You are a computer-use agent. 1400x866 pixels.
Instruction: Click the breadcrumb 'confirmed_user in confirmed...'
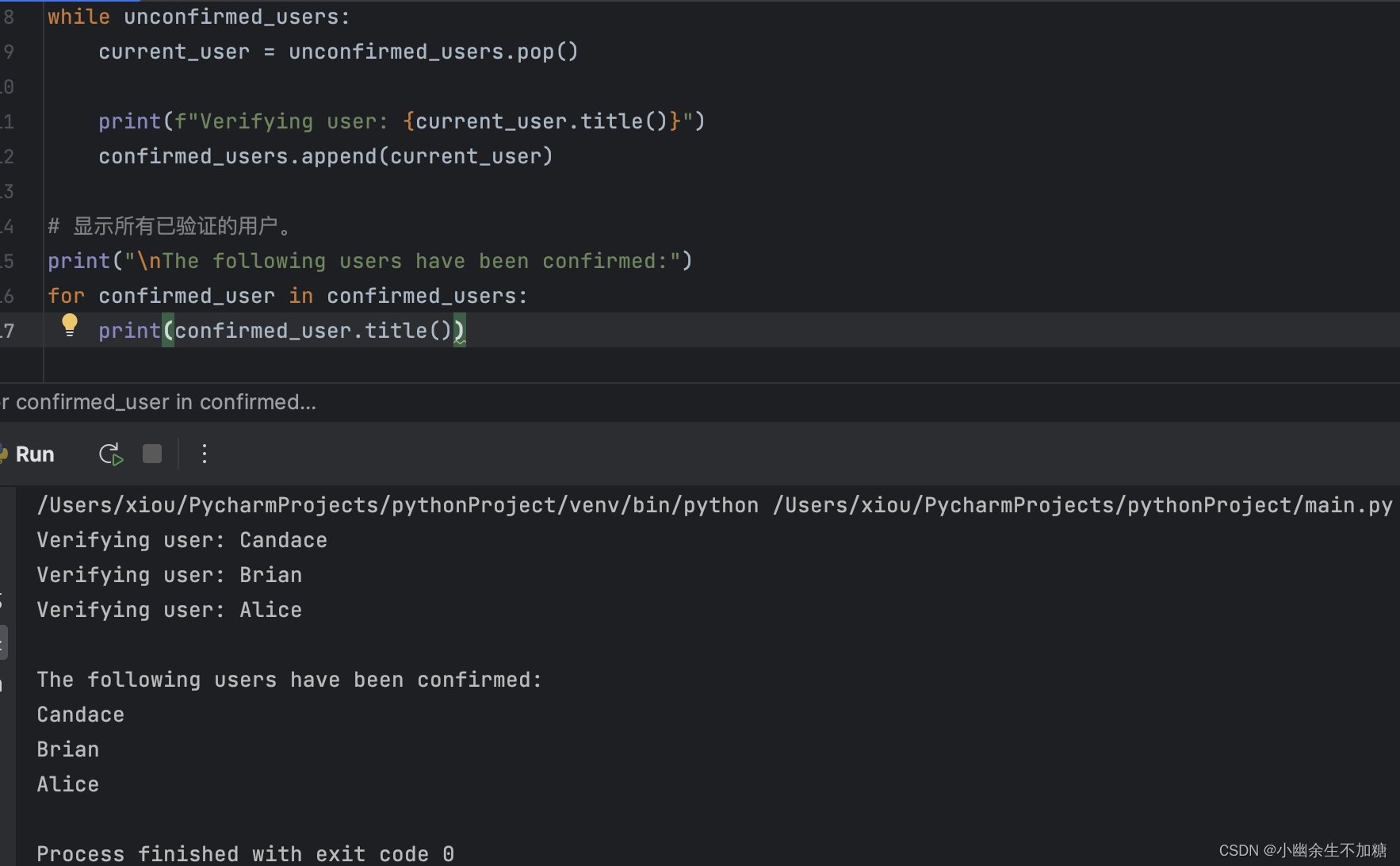165,402
